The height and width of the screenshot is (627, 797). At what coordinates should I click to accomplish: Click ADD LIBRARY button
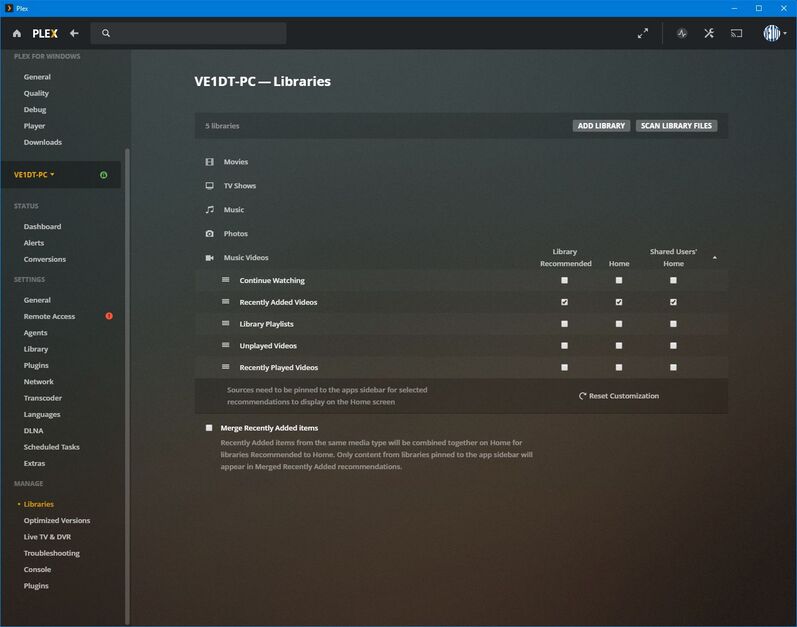click(x=601, y=126)
